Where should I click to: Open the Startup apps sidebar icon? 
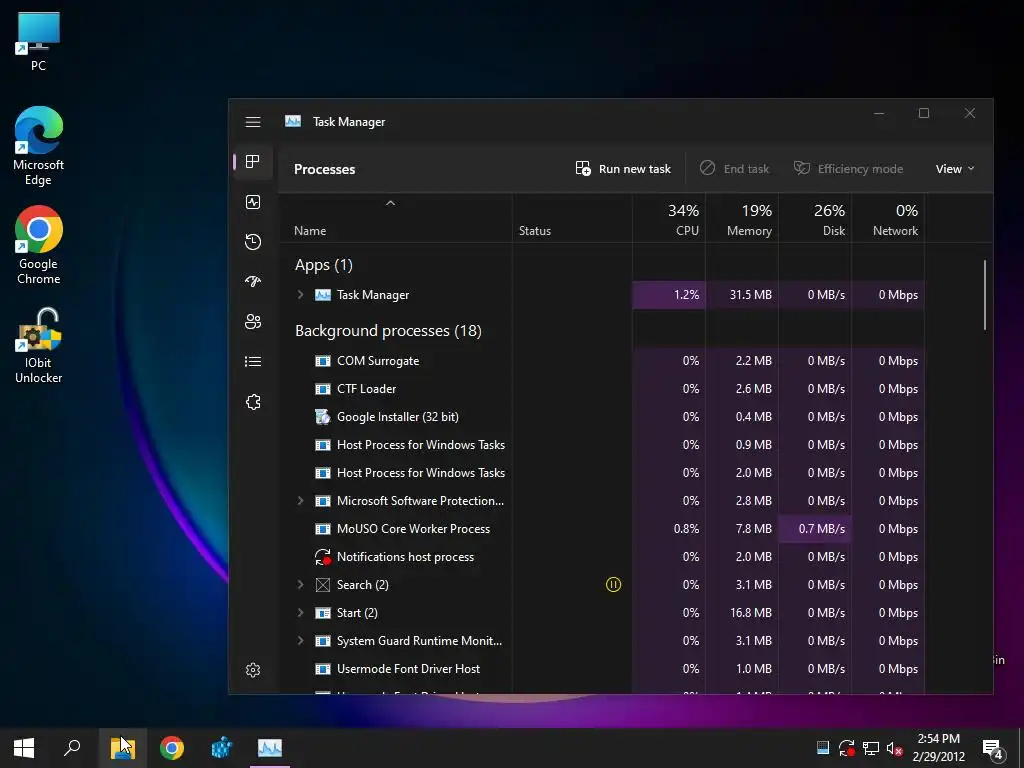pyautogui.click(x=253, y=281)
